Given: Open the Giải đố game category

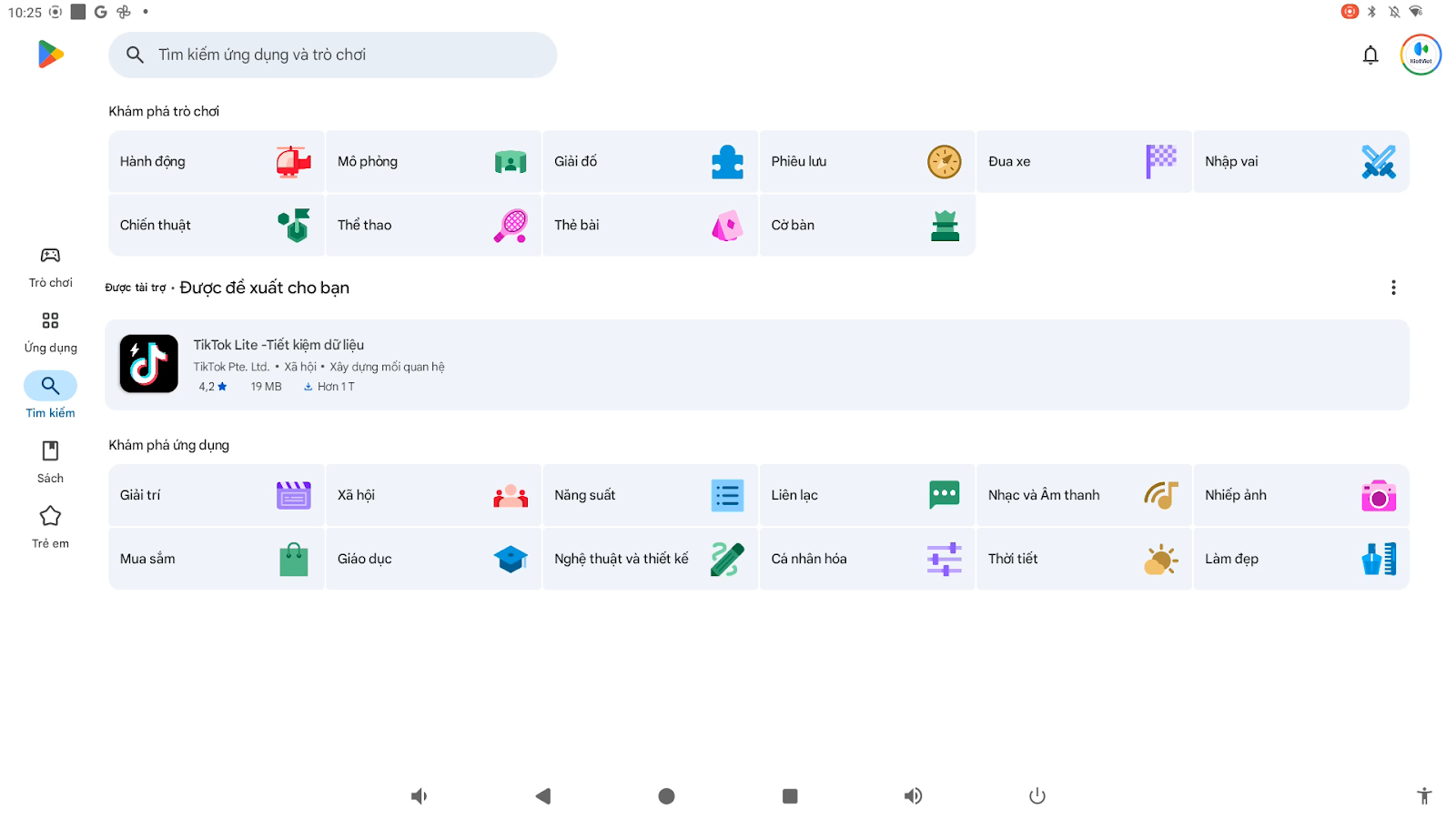Looking at the screenshot, I should coord(650,162).
